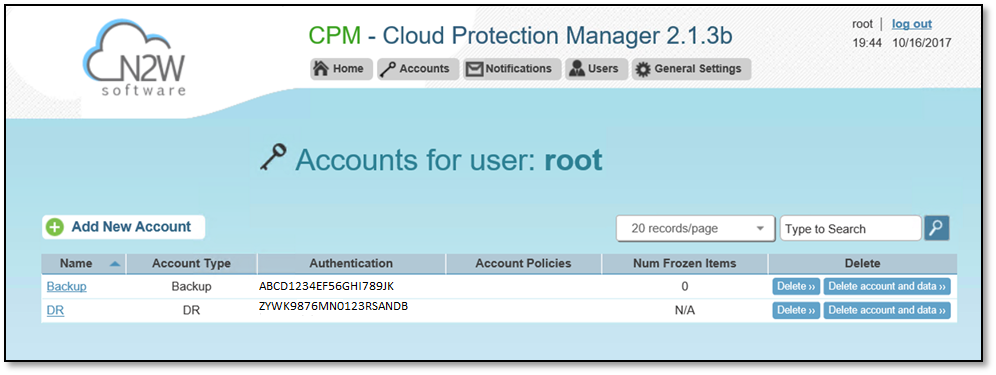Image resolution: width=996 pixels, height=375 pixels.
Task: Click the N2W Software cloud logo
Action: pyautogui.click(x=135, y=57)
